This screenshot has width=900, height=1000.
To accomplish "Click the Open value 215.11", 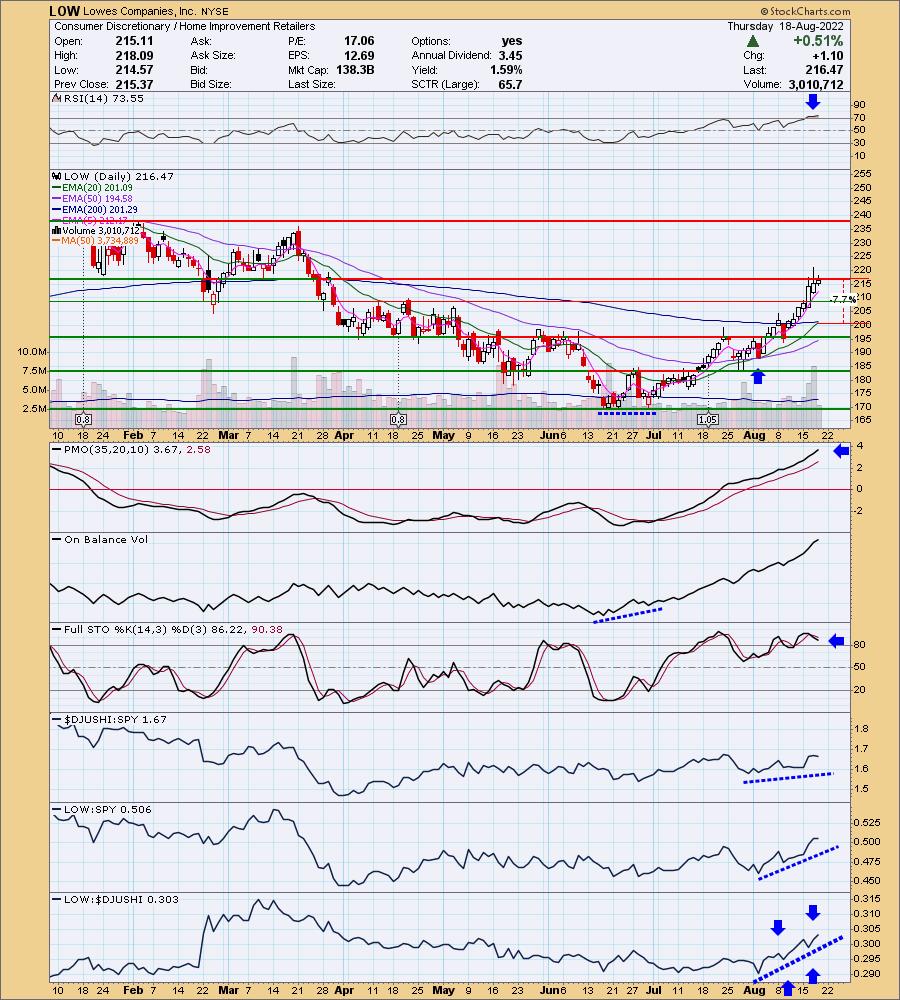I will coord(135,41).
